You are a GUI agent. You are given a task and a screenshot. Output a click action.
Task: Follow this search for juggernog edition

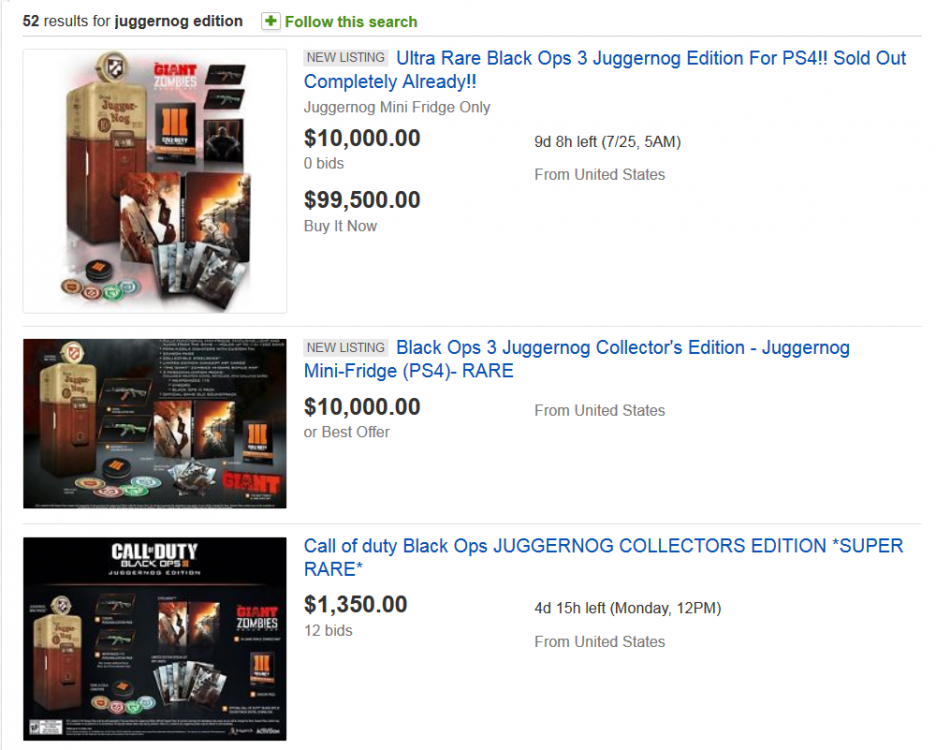pos(350,21)
